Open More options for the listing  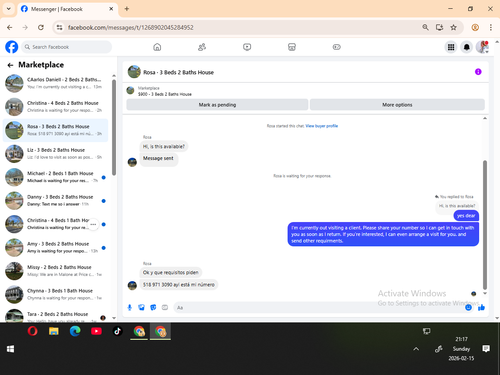coord(397,105)
